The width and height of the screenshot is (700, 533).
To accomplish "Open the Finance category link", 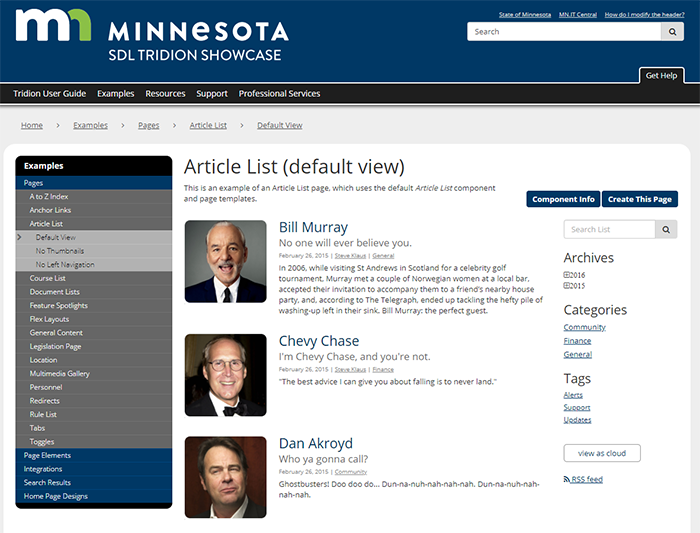I will (x=577, y=341).
